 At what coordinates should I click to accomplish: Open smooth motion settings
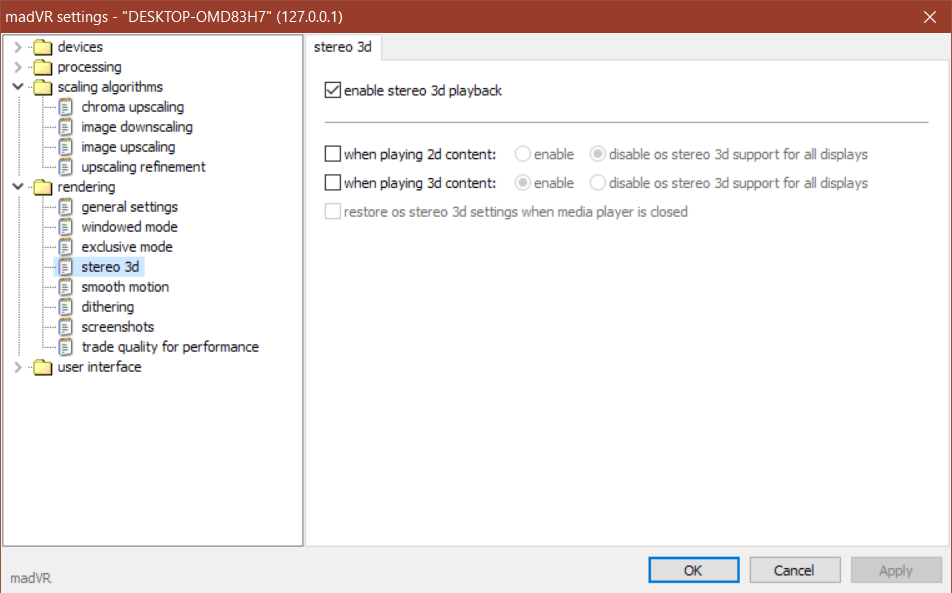125,287
